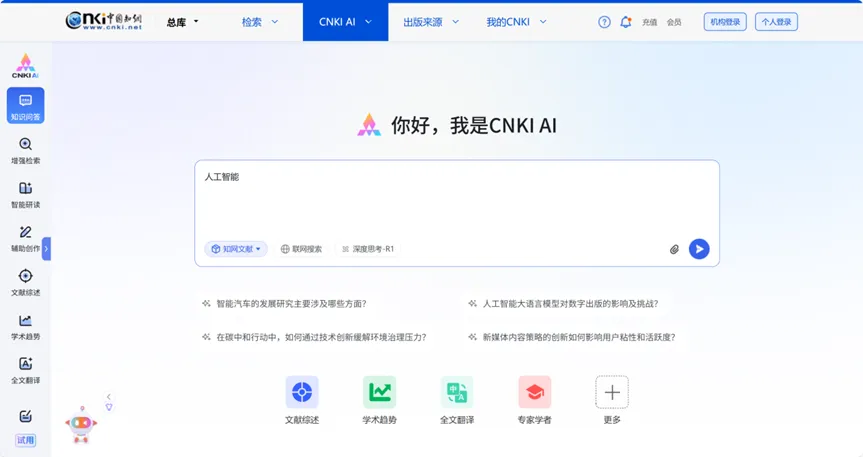Open the 增强检索 sidebar icon
This screenshot has height=457, width=863.
click(25, 151)
